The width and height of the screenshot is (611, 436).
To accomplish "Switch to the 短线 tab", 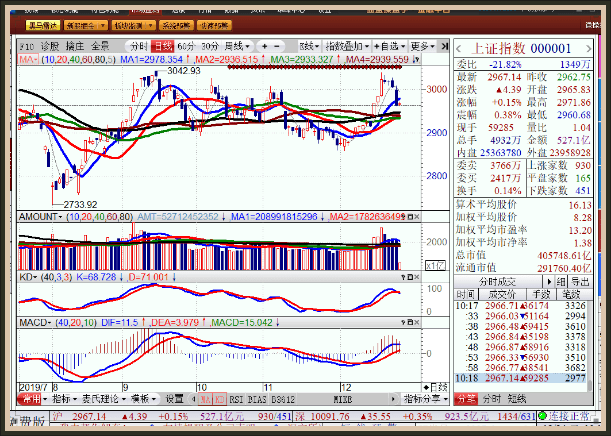I will (517, 399).
